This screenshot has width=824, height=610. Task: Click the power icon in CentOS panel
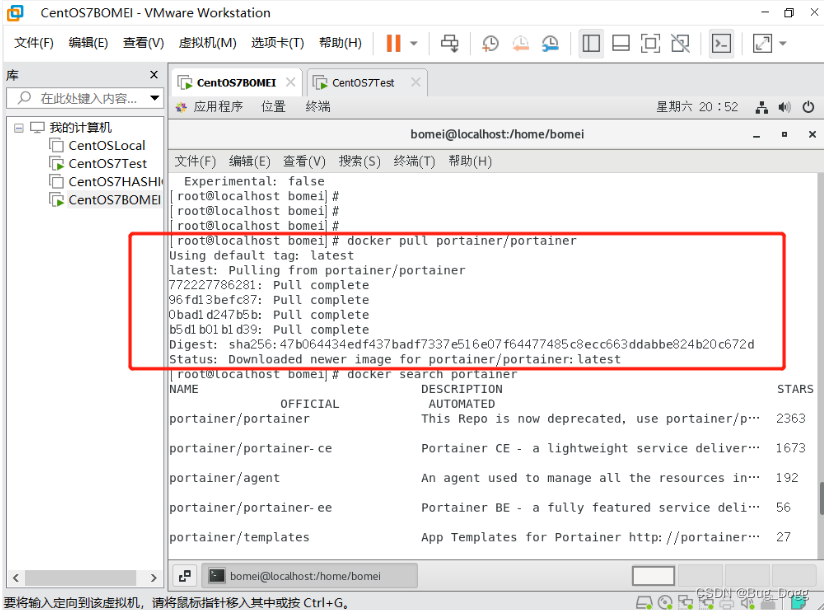pos(808,107)
